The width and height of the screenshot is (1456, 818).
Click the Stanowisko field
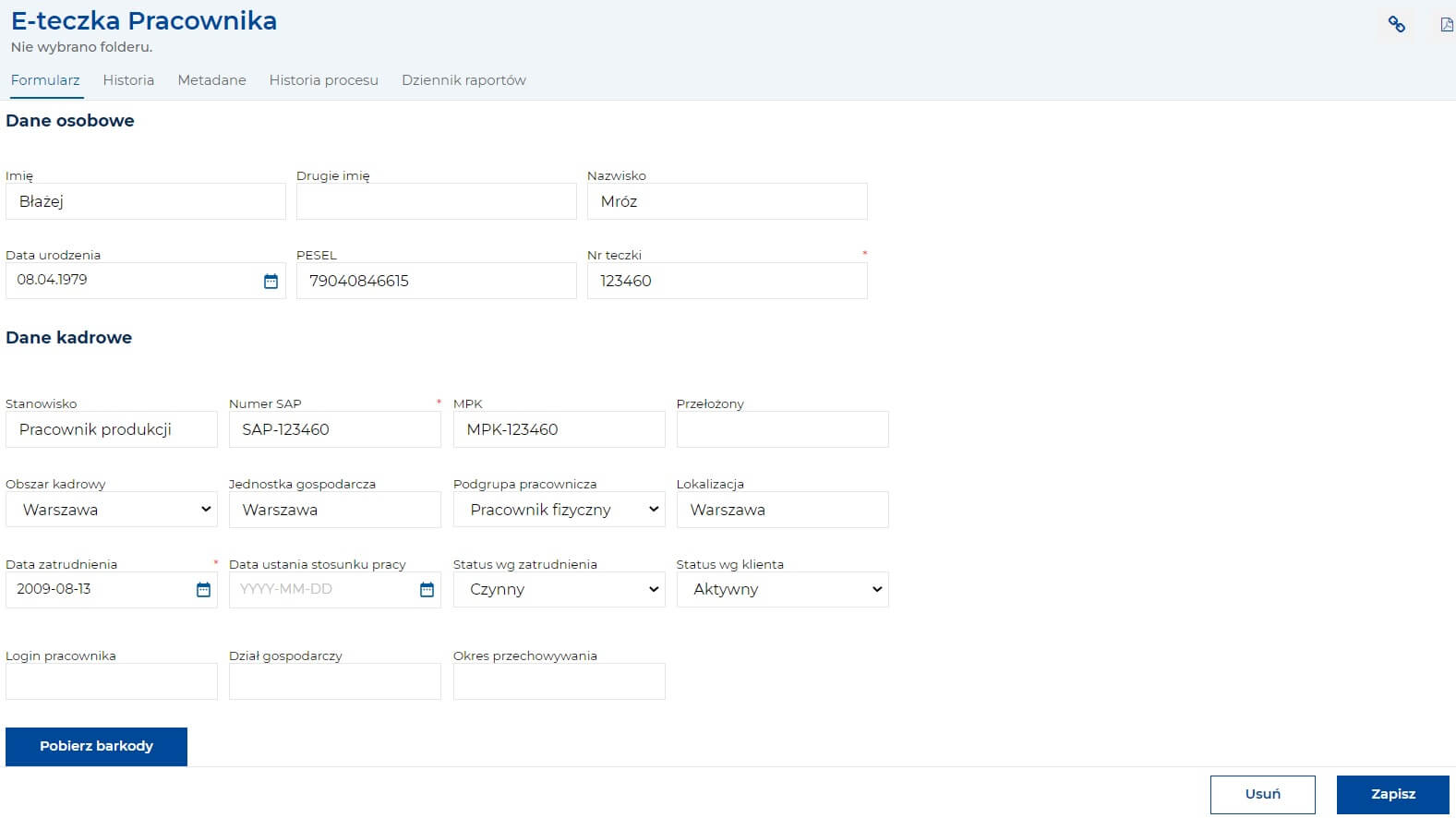(112, 429)
